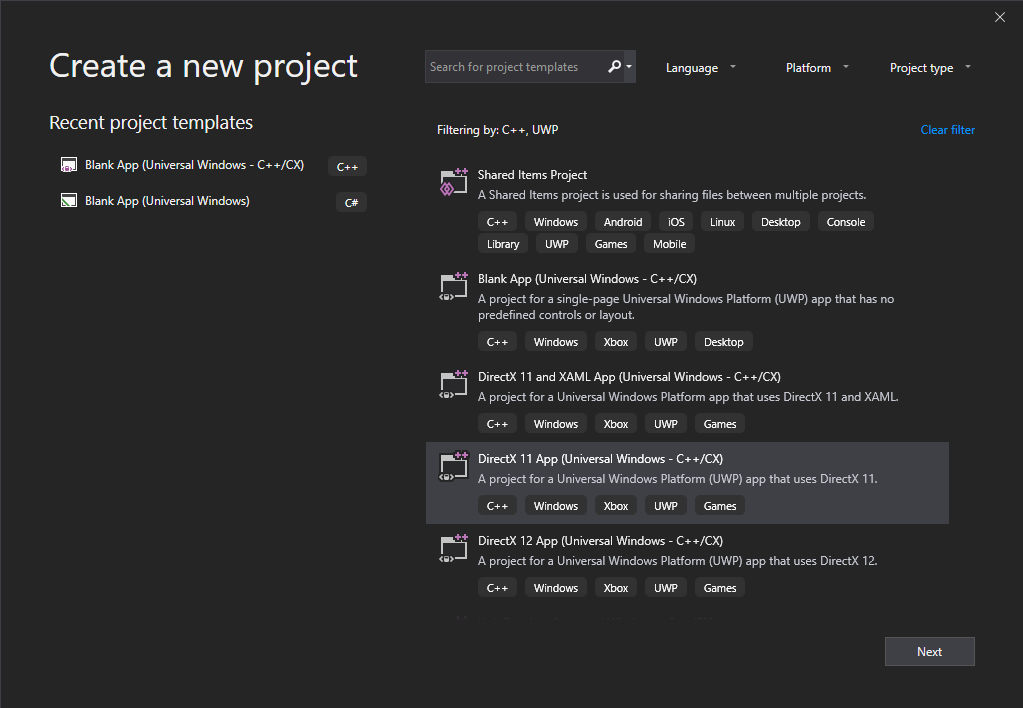Click recent Blank App C++/CX icon

(x=69, y=165)
